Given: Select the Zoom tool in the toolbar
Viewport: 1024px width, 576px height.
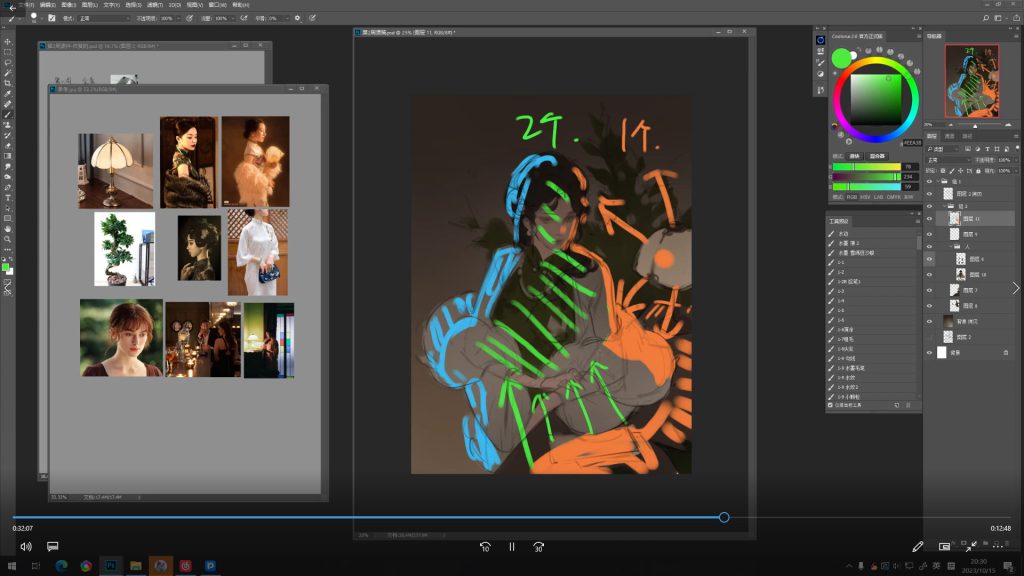Looking at the screenshot, I should coord(8,239).
